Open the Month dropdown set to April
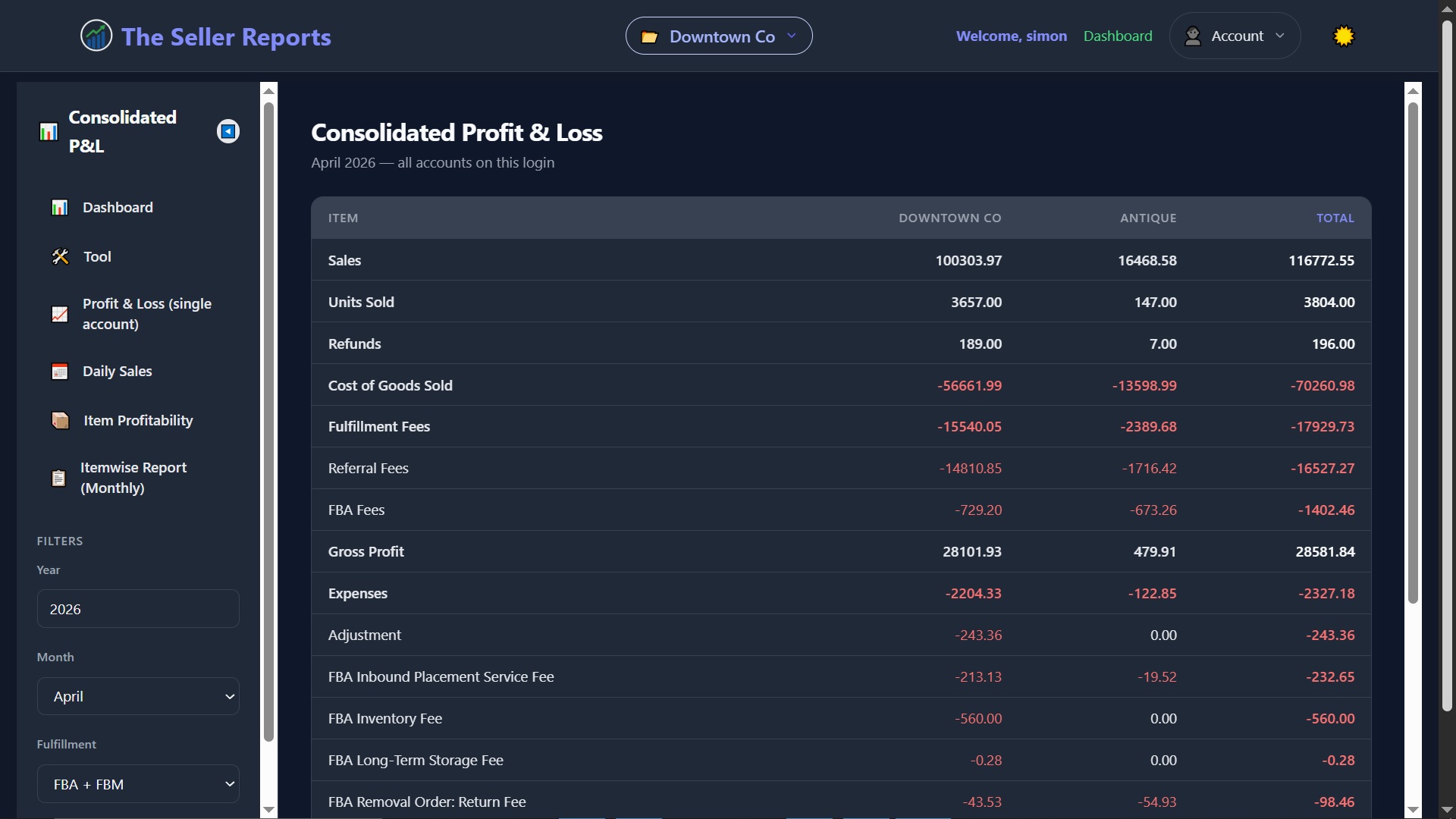1456x819 pixels. tap(138, 696)
